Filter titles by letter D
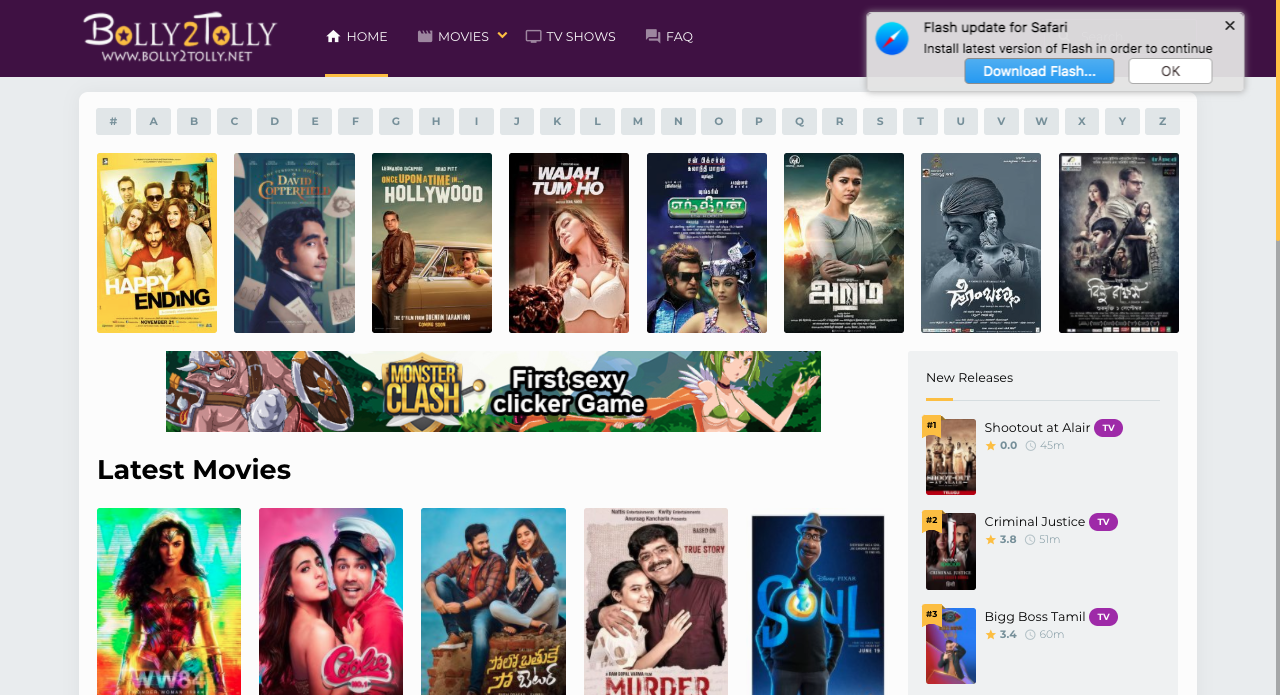The height and width of the screenshot is (695, 1280). (x=274, y=121)
